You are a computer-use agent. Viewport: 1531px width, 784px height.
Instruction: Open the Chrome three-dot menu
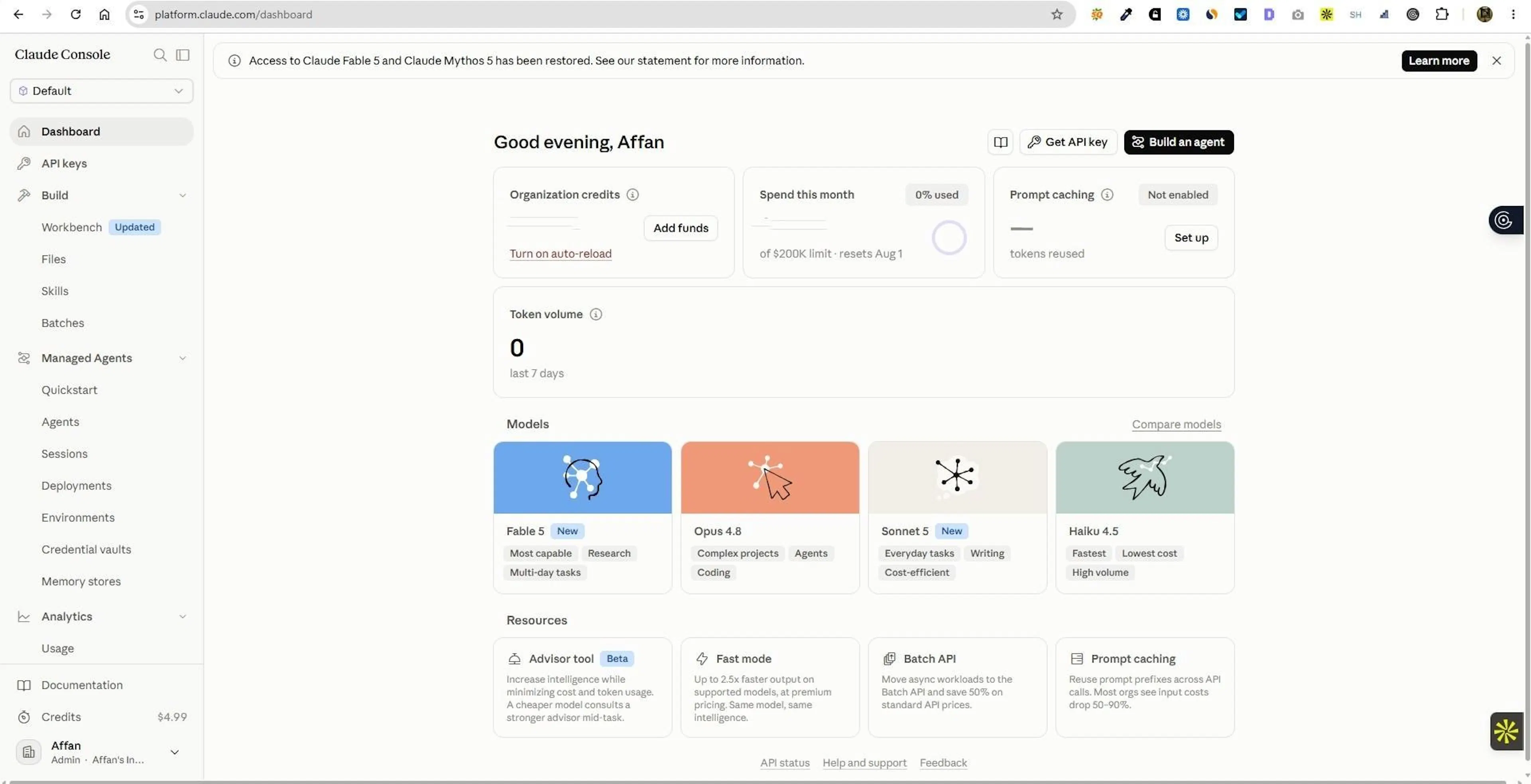[x=1513, y=14]
